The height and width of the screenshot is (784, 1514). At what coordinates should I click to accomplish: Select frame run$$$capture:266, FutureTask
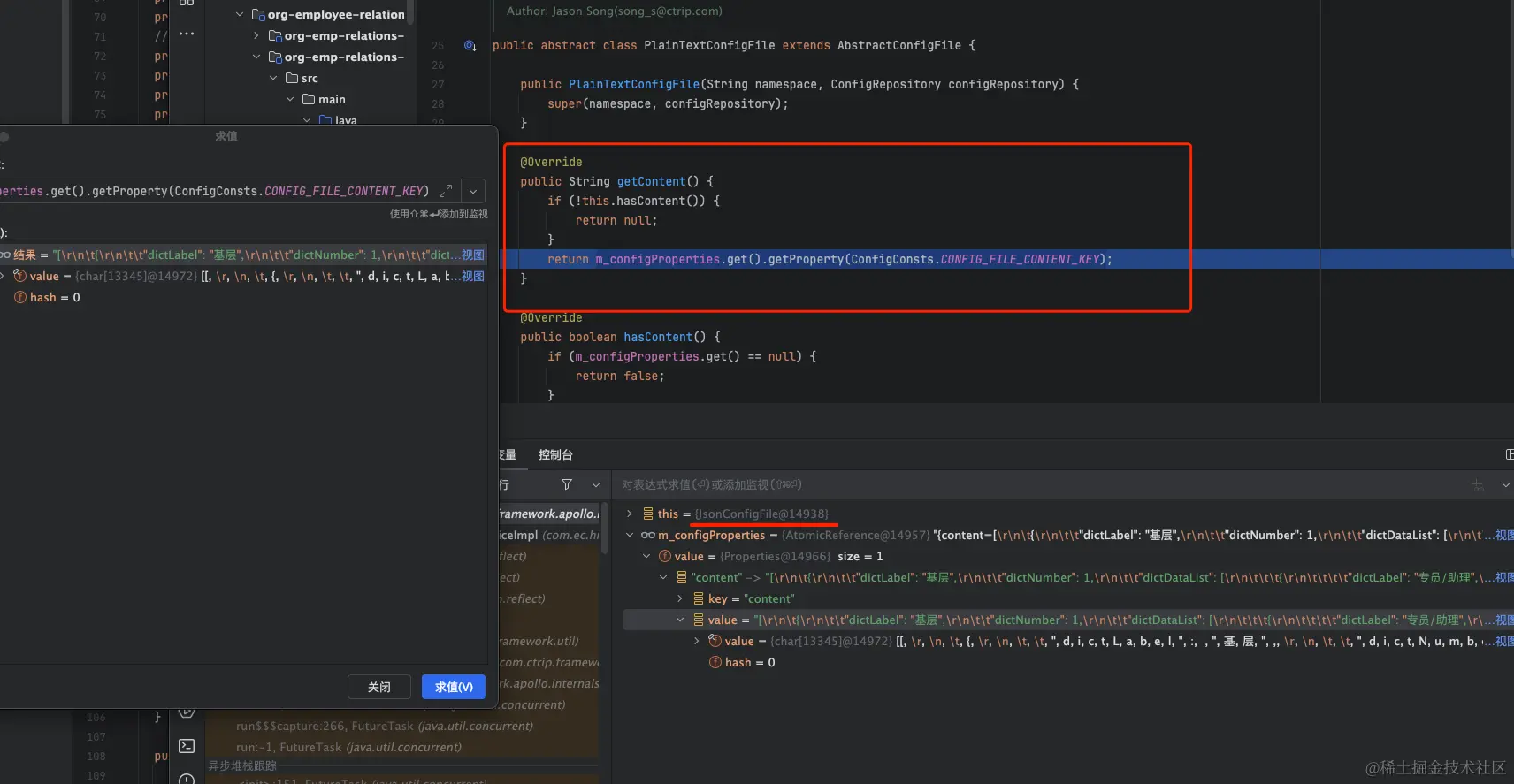coord(385,726)
